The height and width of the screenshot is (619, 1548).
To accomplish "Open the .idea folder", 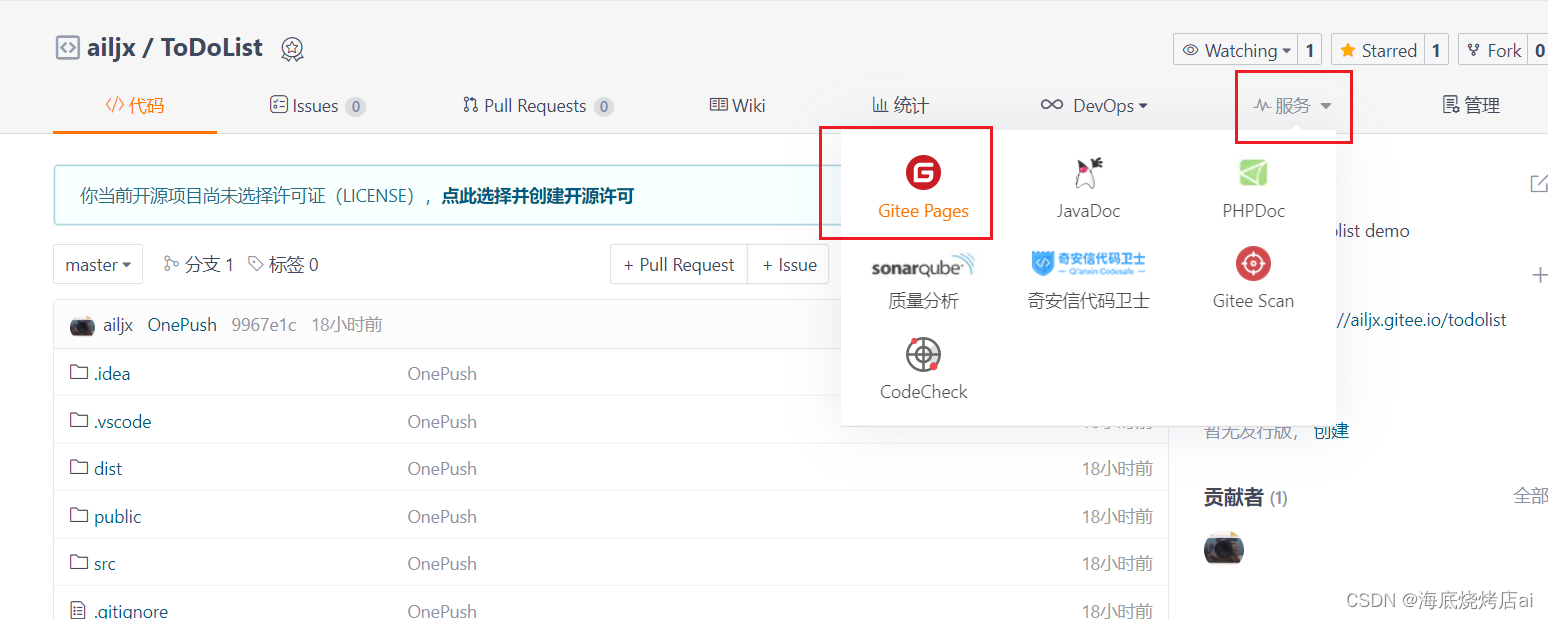I will click(112, 374).
